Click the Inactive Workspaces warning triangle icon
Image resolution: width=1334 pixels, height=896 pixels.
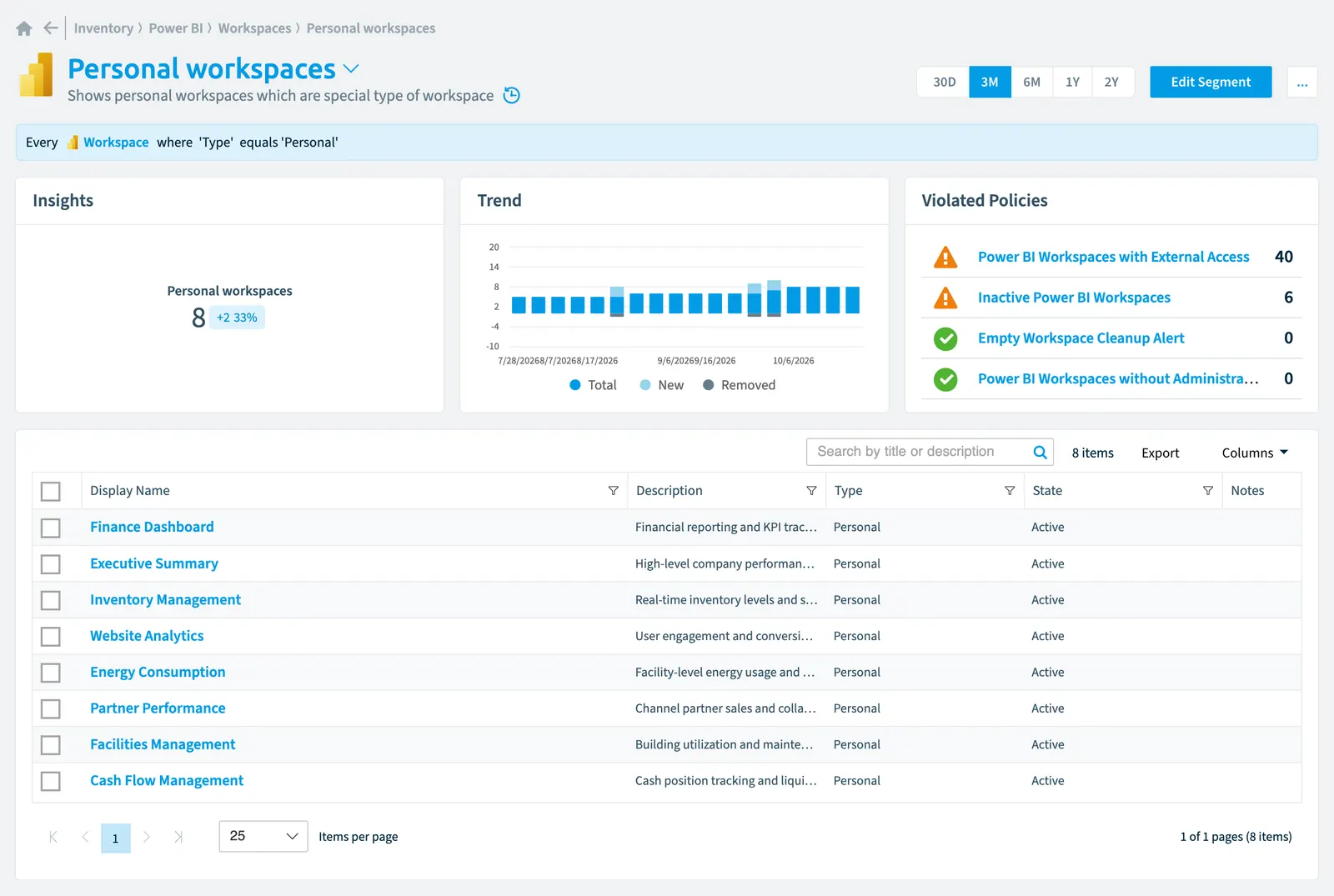945,298
